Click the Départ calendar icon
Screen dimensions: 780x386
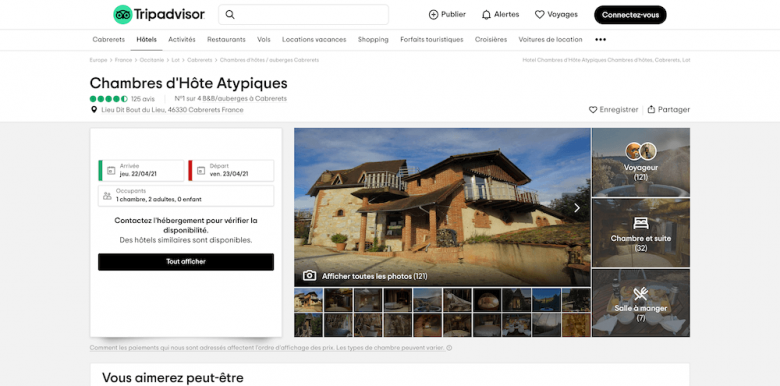pyautogui.click(x=201, y=171)
